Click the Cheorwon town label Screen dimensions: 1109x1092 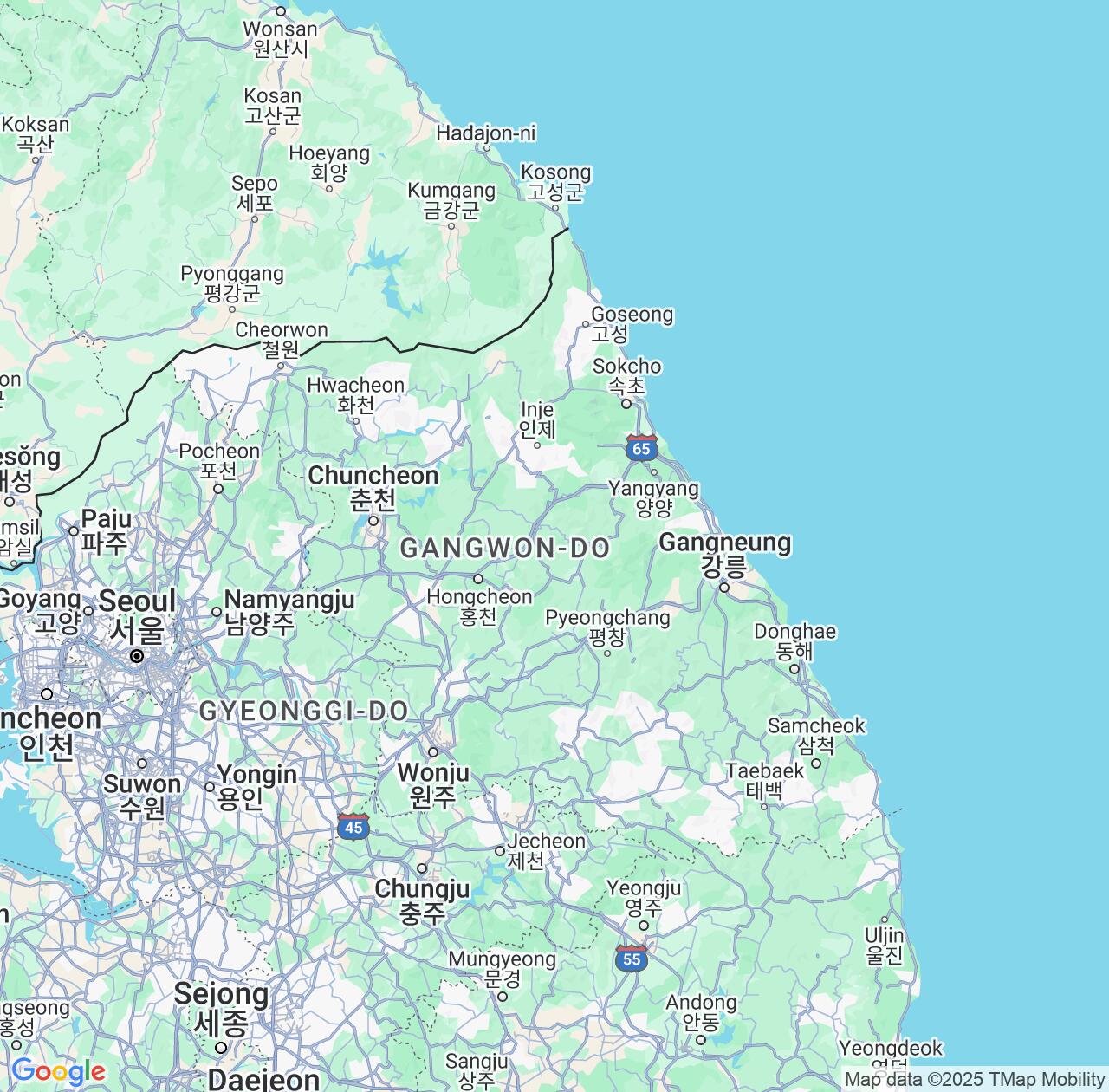[x=282, y=339]
